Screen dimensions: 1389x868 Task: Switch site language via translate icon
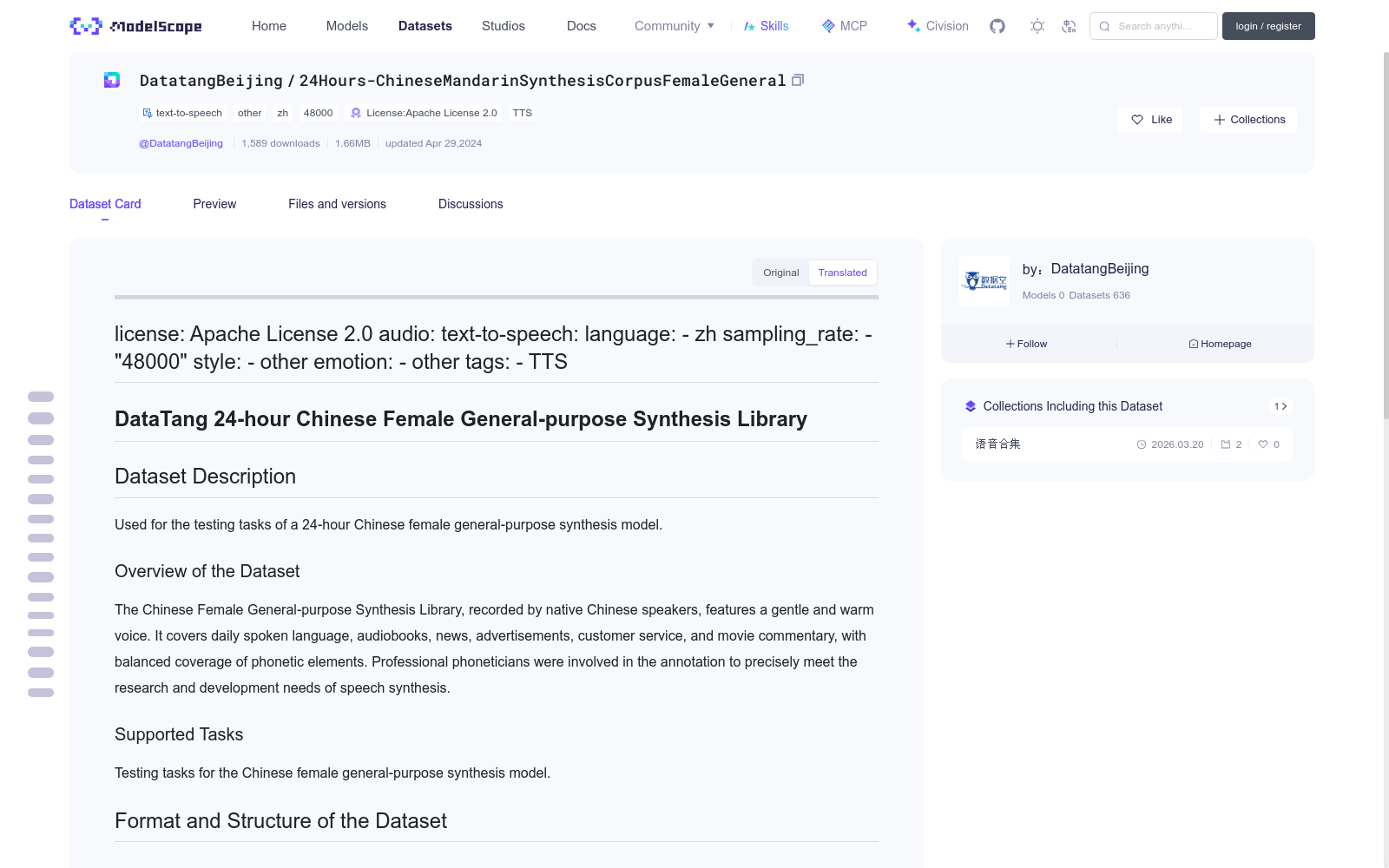pos(1069,26)
